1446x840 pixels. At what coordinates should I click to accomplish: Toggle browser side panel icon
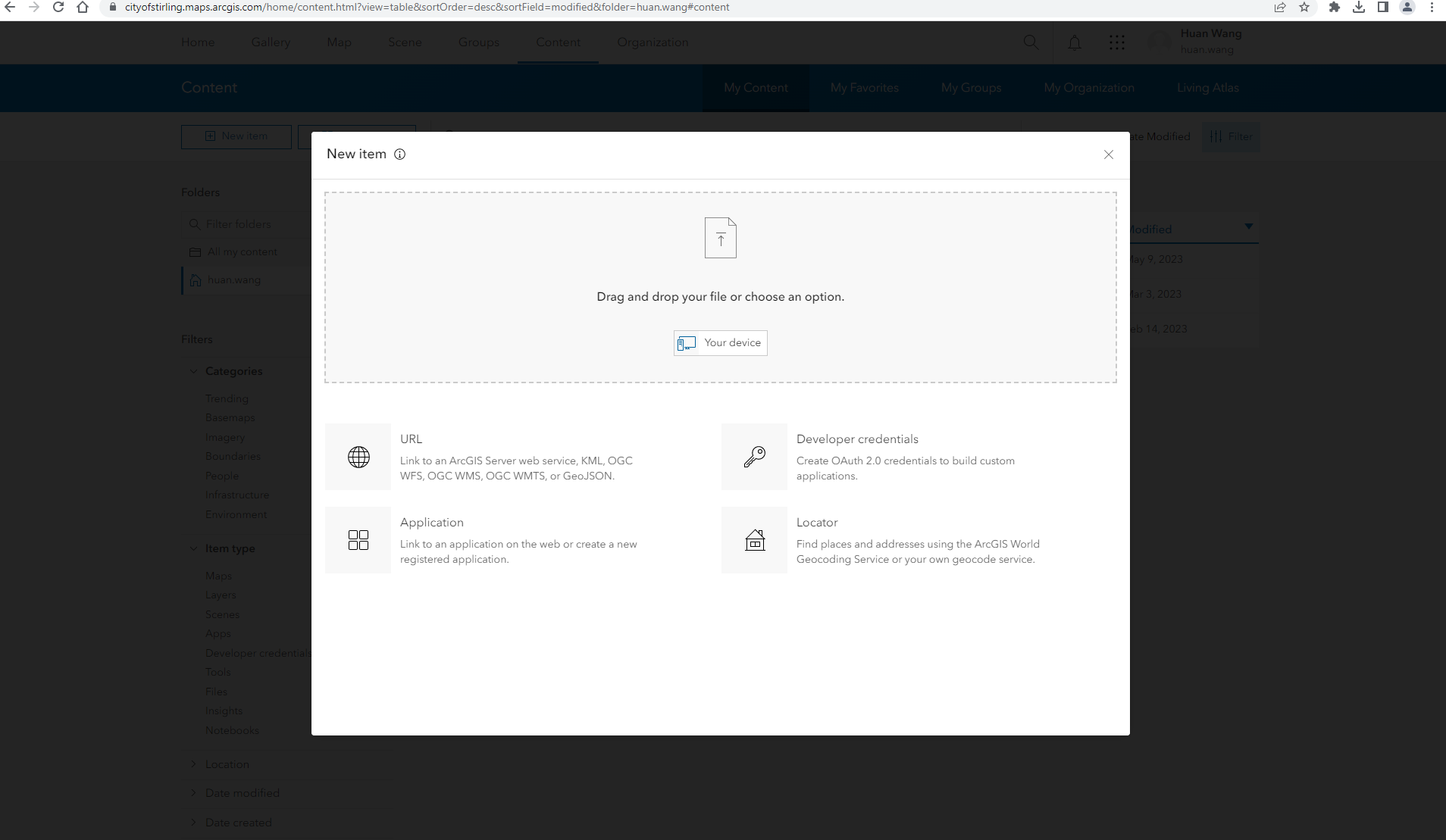[1383, 8]
